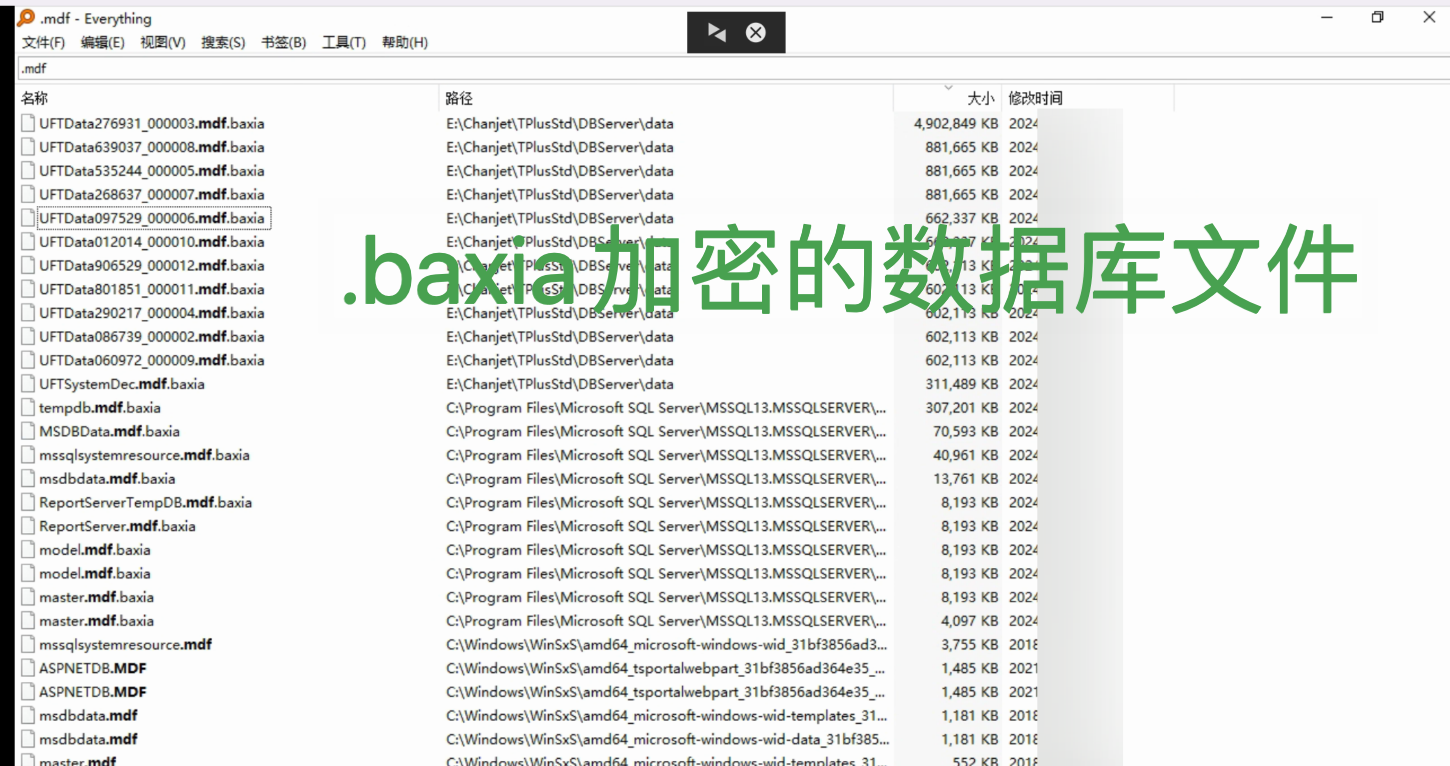Select file name UFTData097529_000006.mdf.baxia
Screen dimensions: 1450x766
tap(152, 218)
